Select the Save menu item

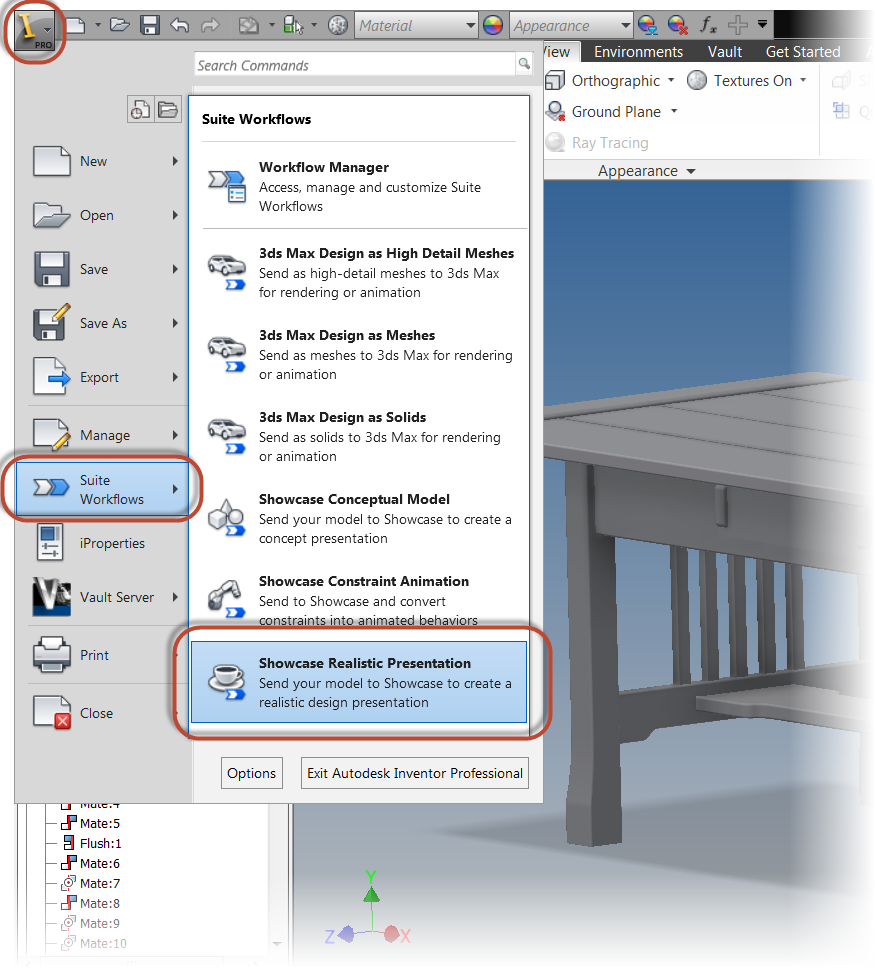[x=104, y=269]
